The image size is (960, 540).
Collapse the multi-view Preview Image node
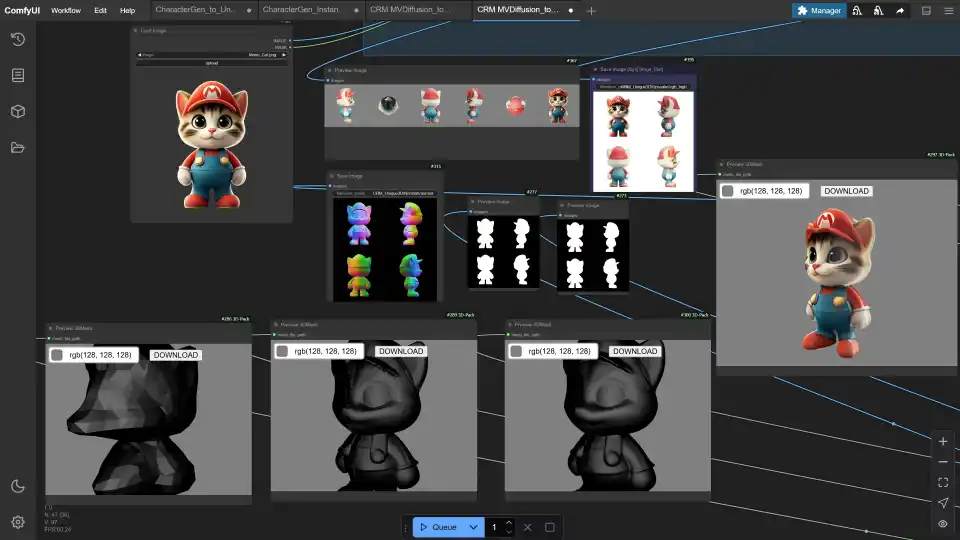coord(329,70)
